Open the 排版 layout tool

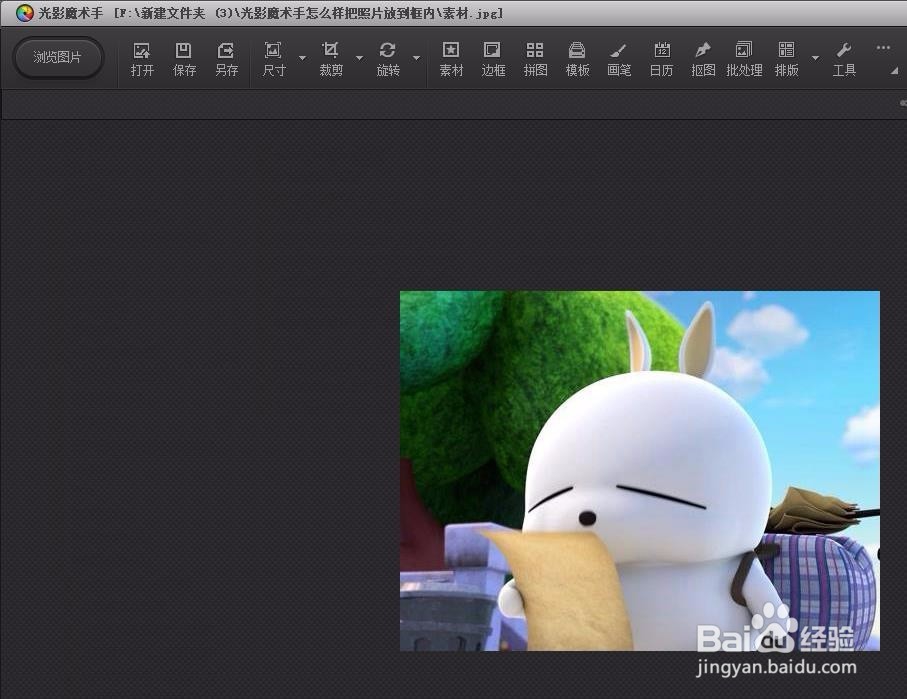[x=787, y=59]
